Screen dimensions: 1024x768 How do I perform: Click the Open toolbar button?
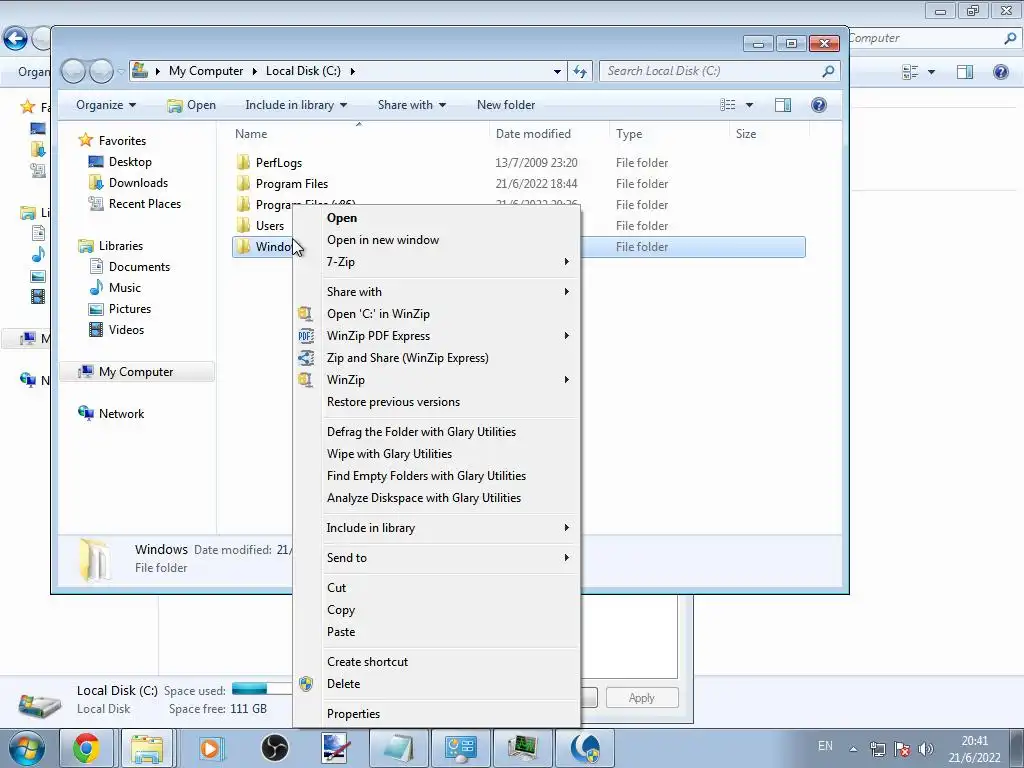pyautogui.click(x=191, y=105)
